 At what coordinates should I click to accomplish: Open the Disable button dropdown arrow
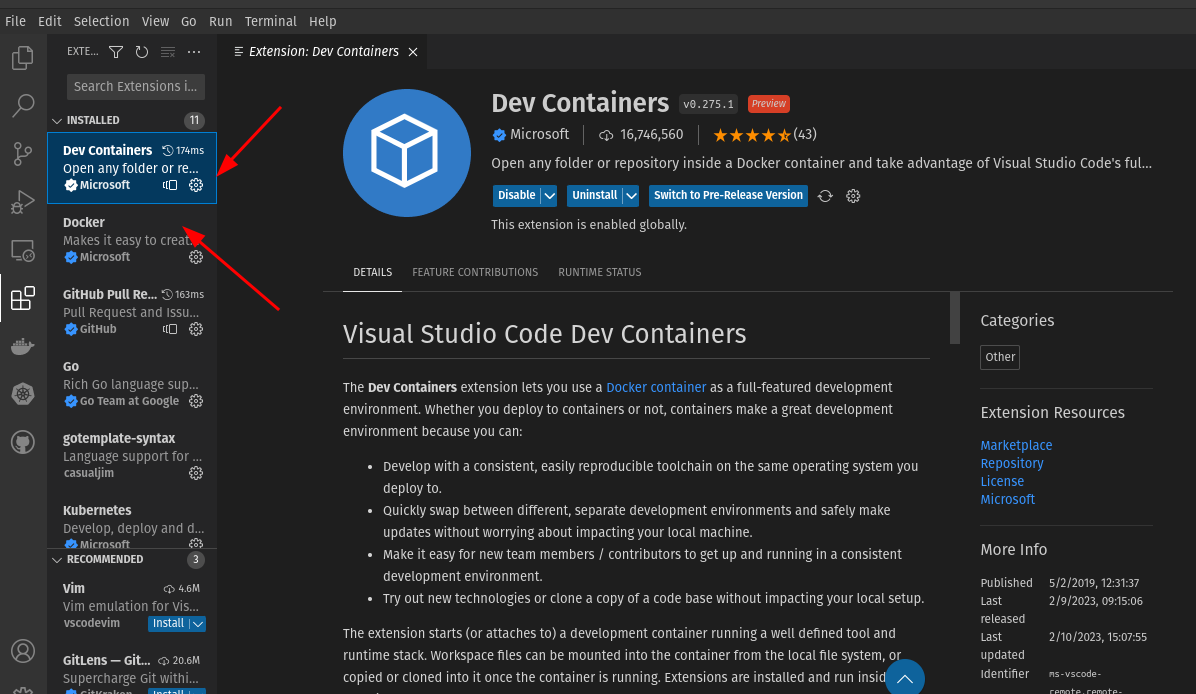pyautogui.click(x=549, y=196)
